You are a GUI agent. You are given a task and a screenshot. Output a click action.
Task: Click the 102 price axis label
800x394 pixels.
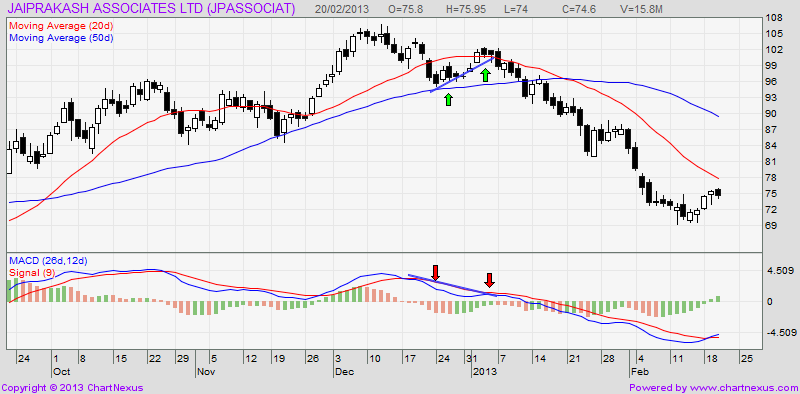(774, 50)
